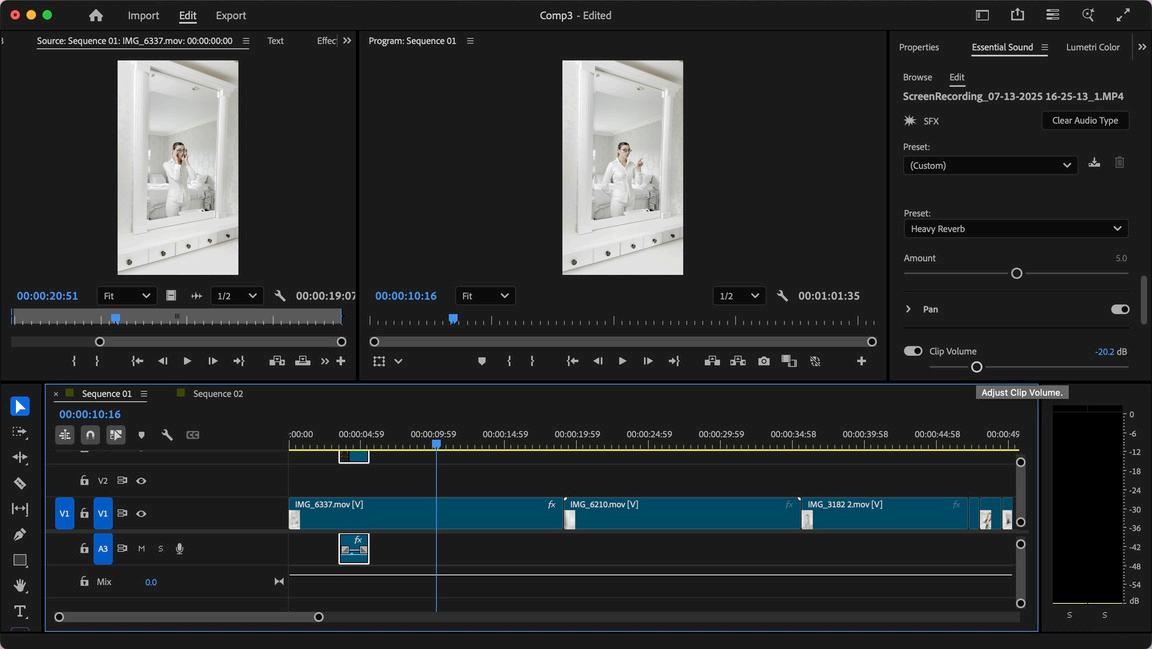Open Program monitor Fit zoom dropdown
Screen dimensions: 1152x649
click(485, 296)
